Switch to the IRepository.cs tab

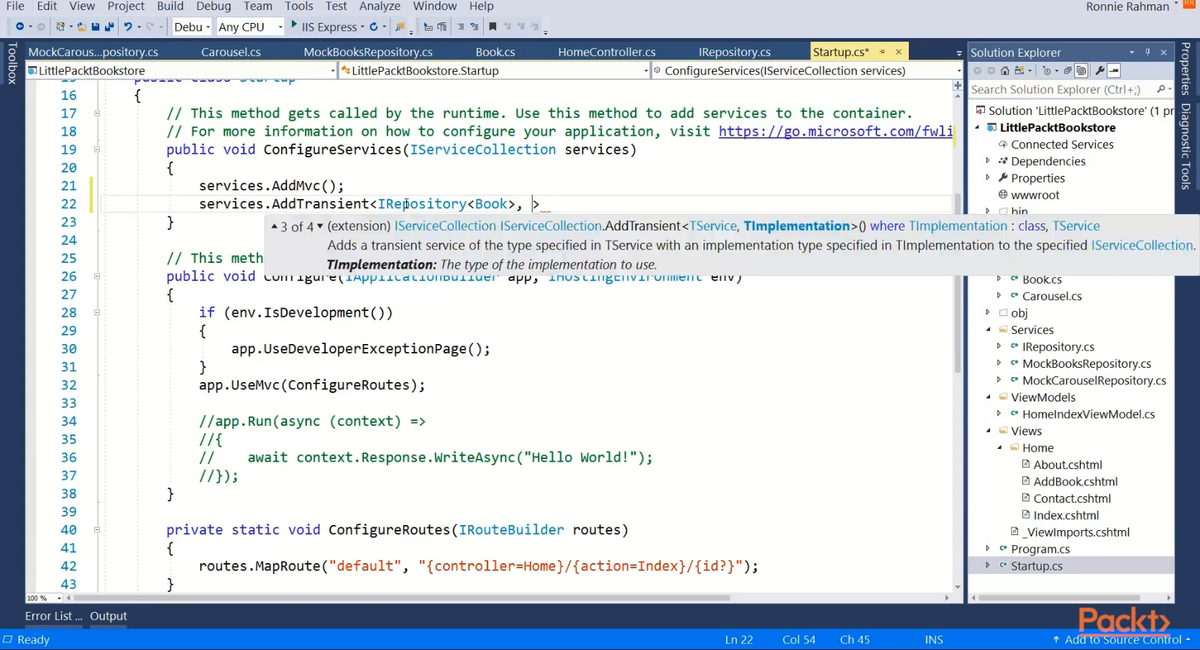coord(735,52)
